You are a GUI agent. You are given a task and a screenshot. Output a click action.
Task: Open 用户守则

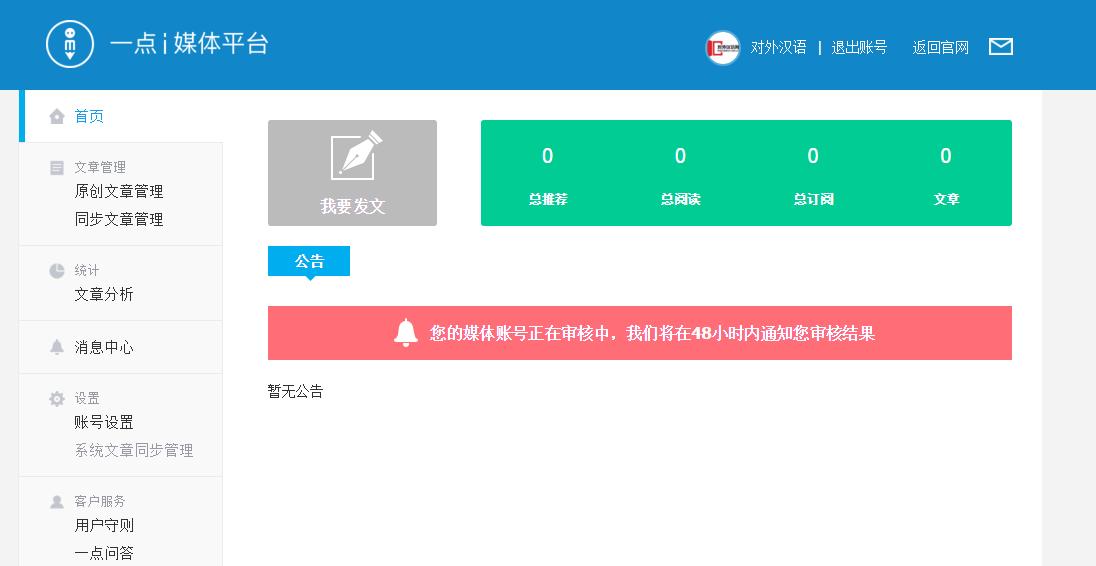coord(103,525)
